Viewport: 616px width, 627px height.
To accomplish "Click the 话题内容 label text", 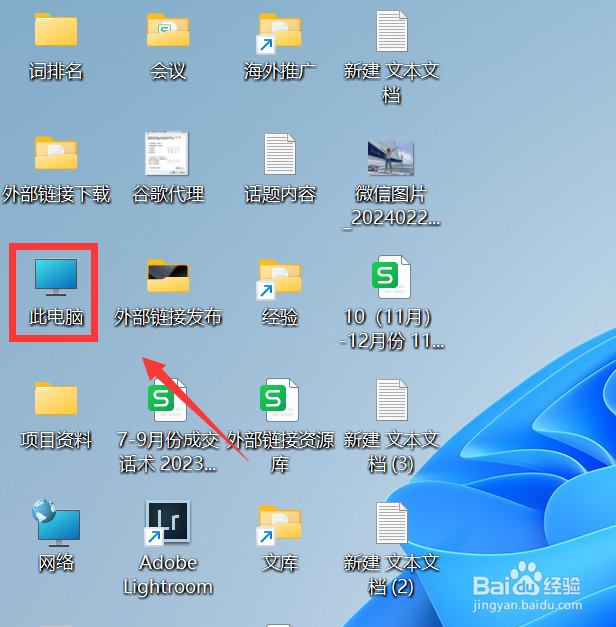I will [280, 194].
